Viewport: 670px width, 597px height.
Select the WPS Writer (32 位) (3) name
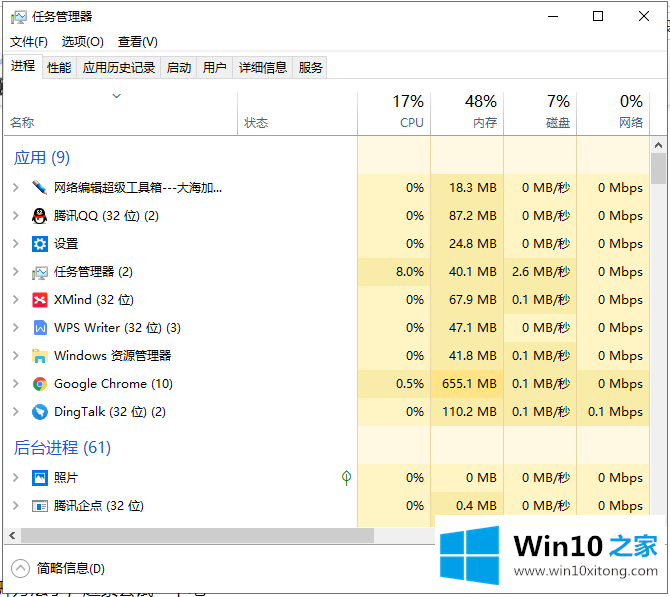(x=117, y=328)
